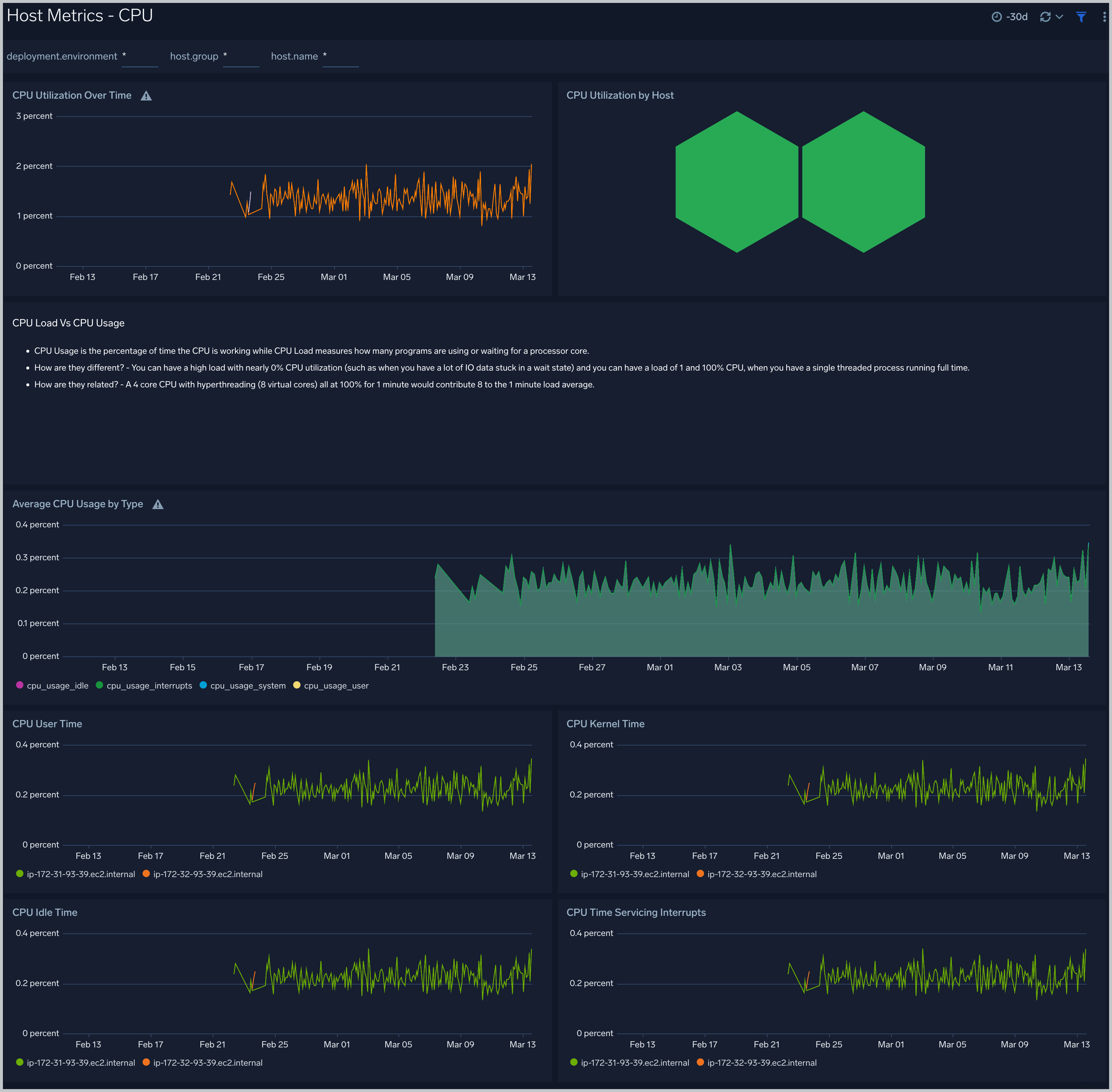Toggle ip-172-32-93-39 legend in CPU Idle Time
Image resolution: width=1112 pixels, height=1092 pixels.
click(203, 1063)
